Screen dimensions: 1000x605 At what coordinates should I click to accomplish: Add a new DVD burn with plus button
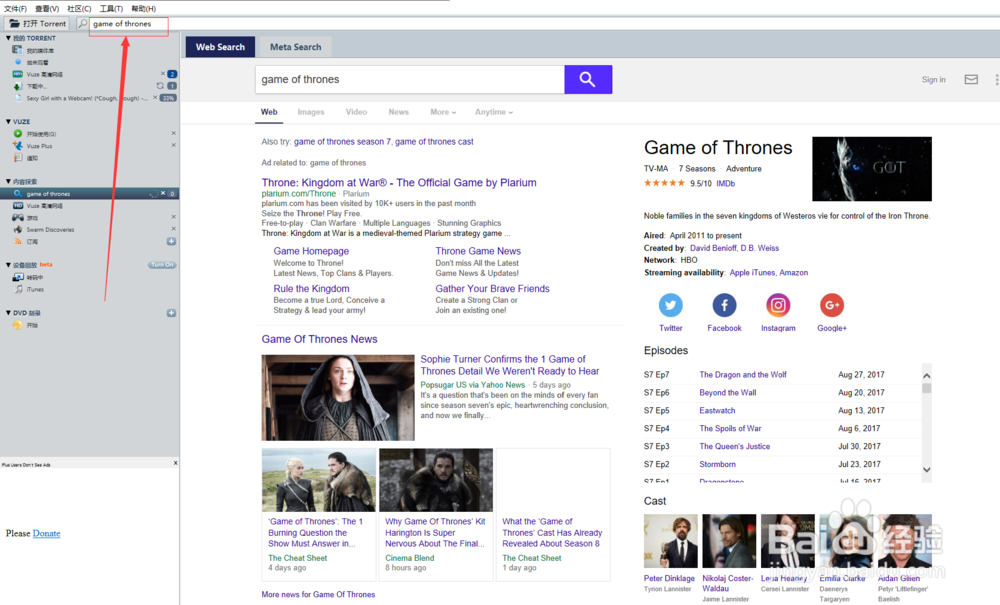tap(172, 313)
